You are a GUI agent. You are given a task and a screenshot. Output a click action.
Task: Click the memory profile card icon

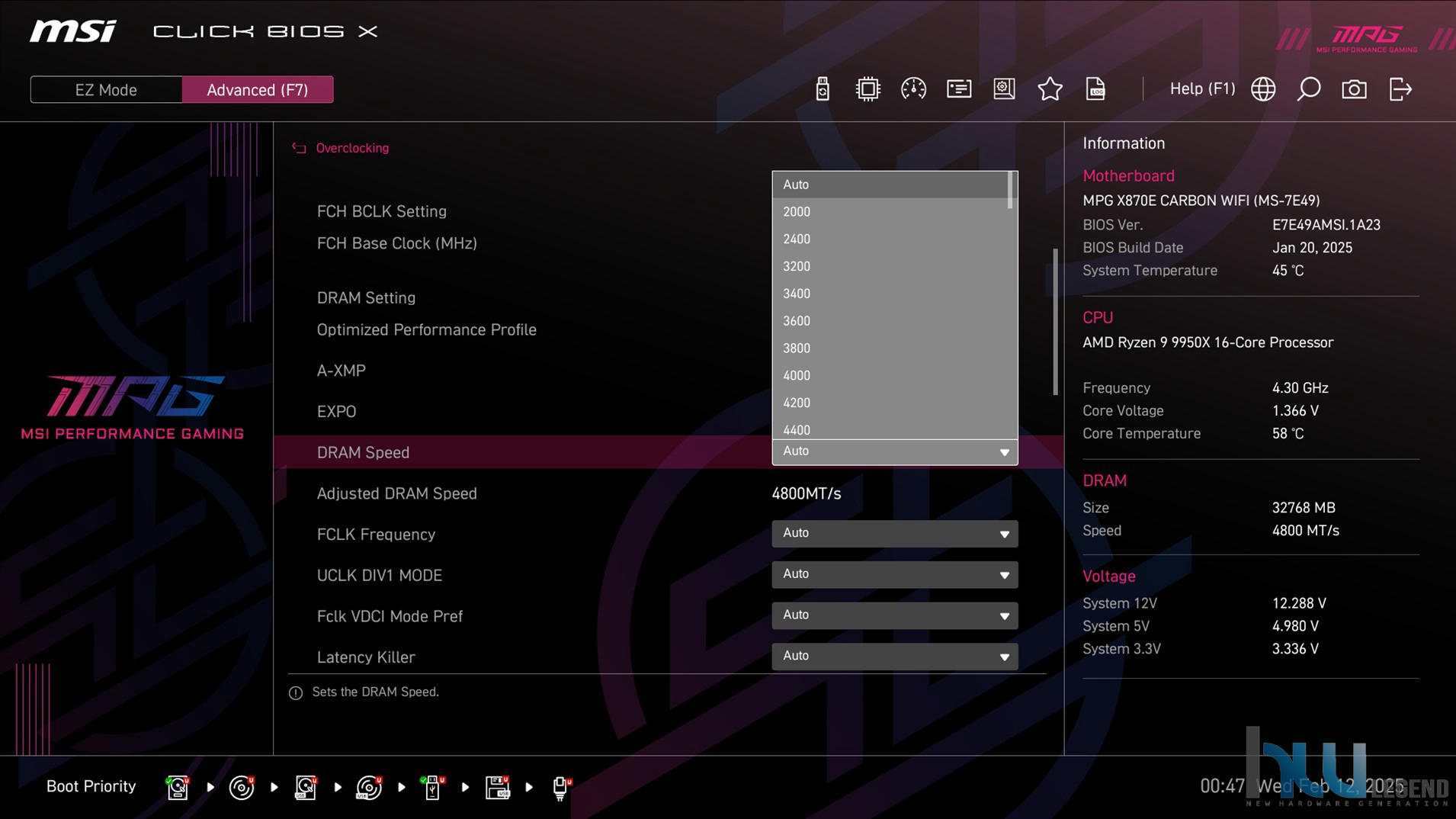click(x=959, y=89)
